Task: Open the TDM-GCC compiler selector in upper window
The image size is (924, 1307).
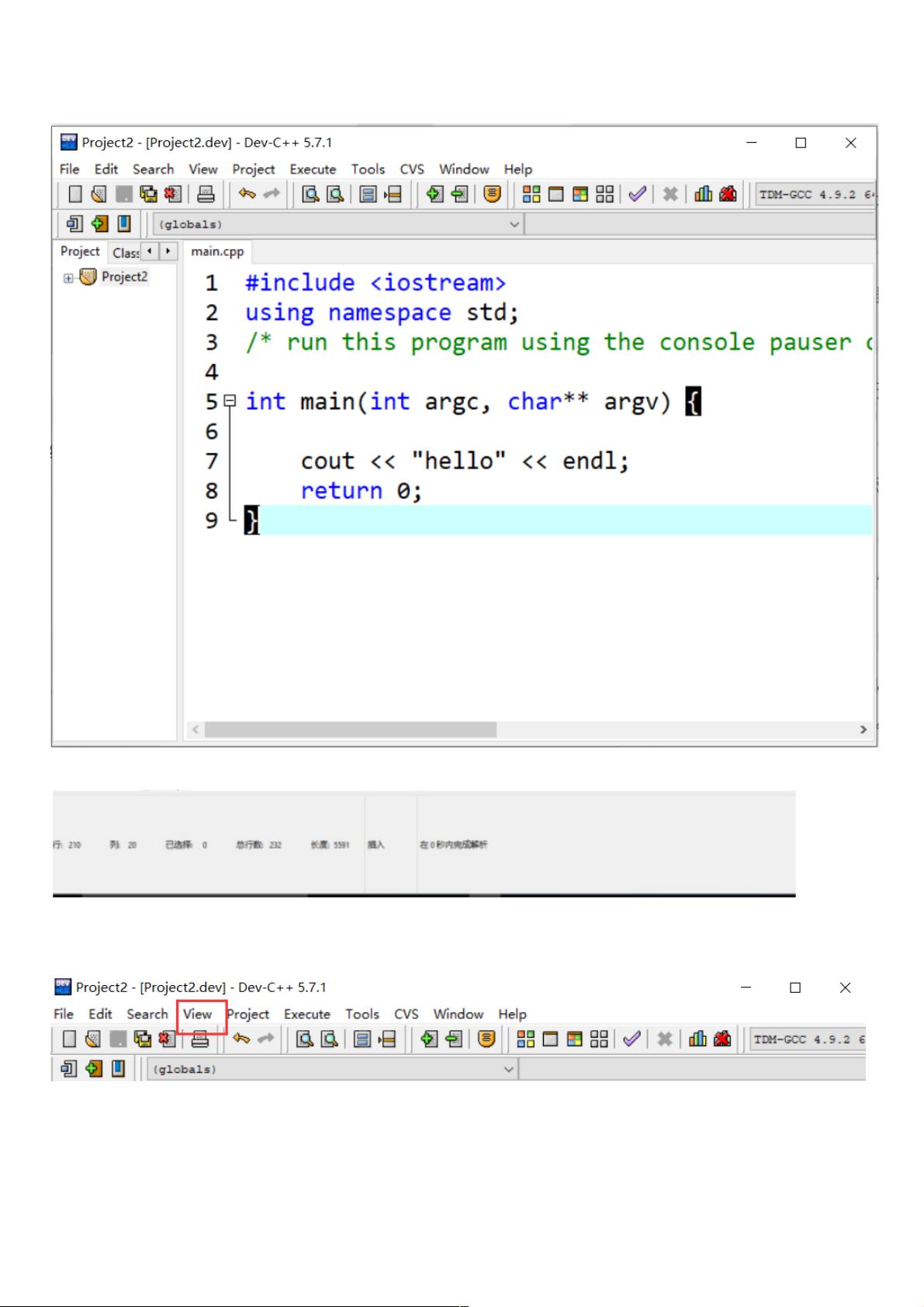Action: pos(815,195)
